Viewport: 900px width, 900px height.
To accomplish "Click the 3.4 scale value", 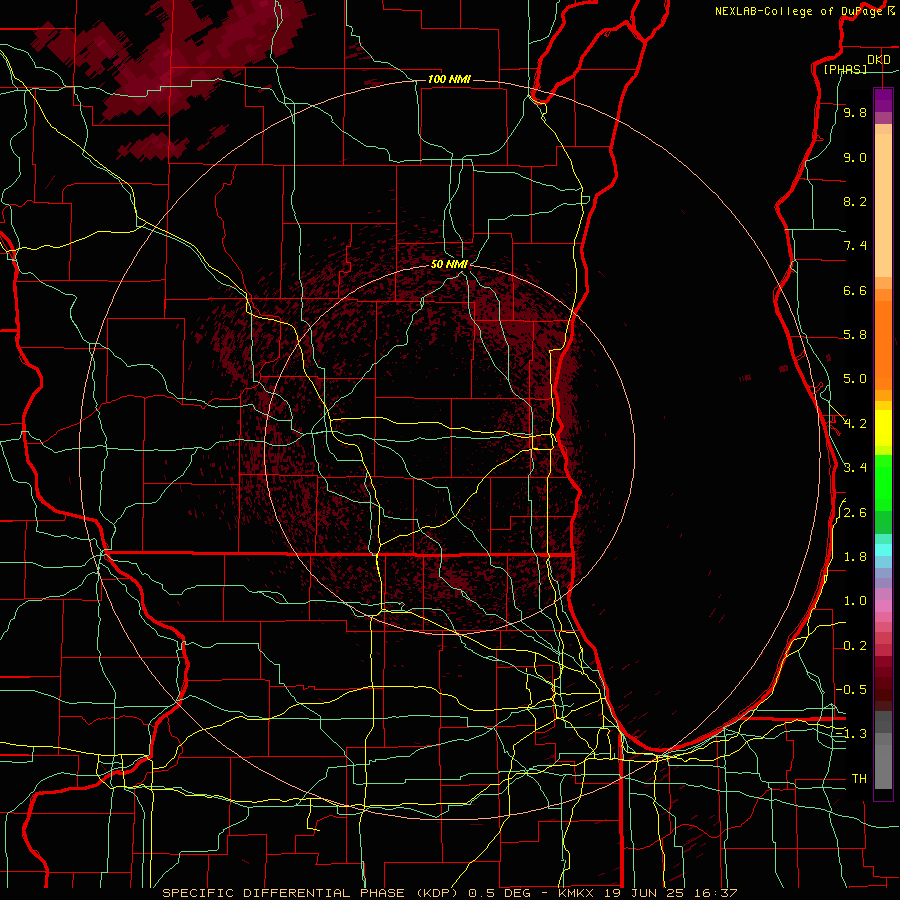I will (x=855, y=468).
